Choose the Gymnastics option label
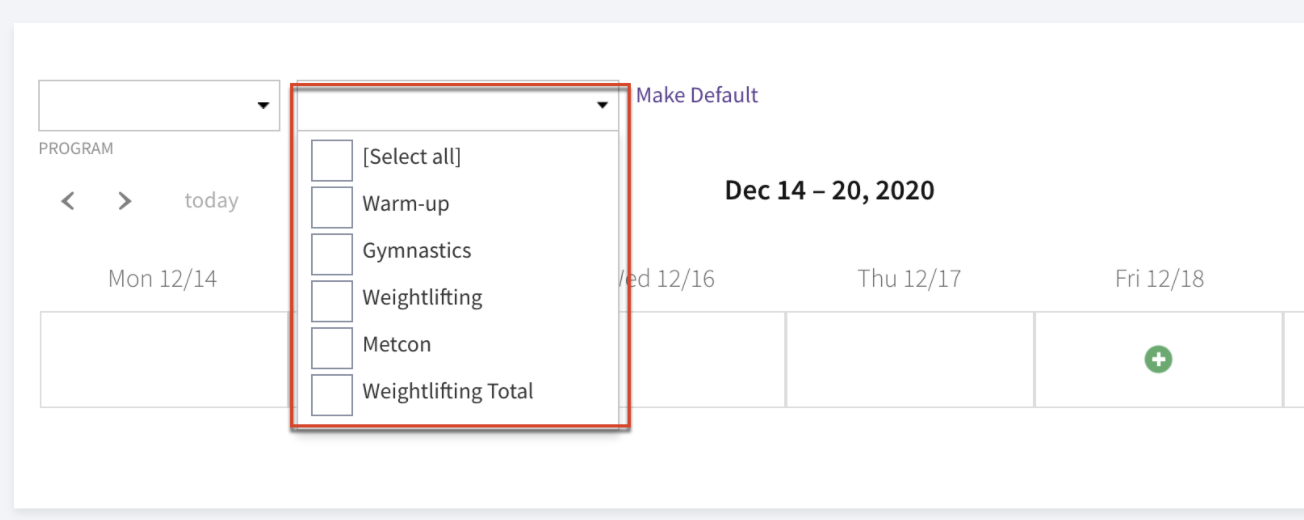The height and width of the screenshot is (520, 1304). coord(417,250)
